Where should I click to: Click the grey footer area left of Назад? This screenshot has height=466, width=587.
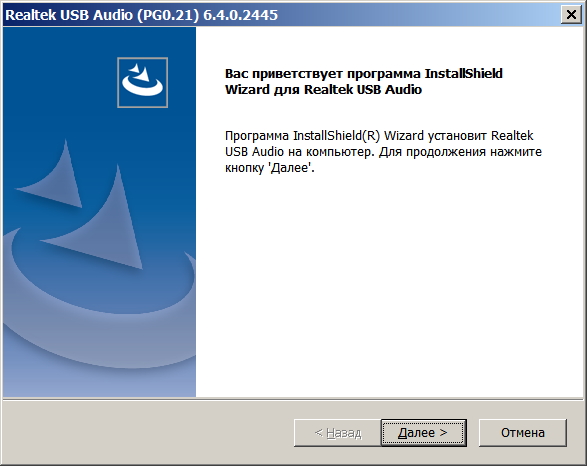pos(148,433)
